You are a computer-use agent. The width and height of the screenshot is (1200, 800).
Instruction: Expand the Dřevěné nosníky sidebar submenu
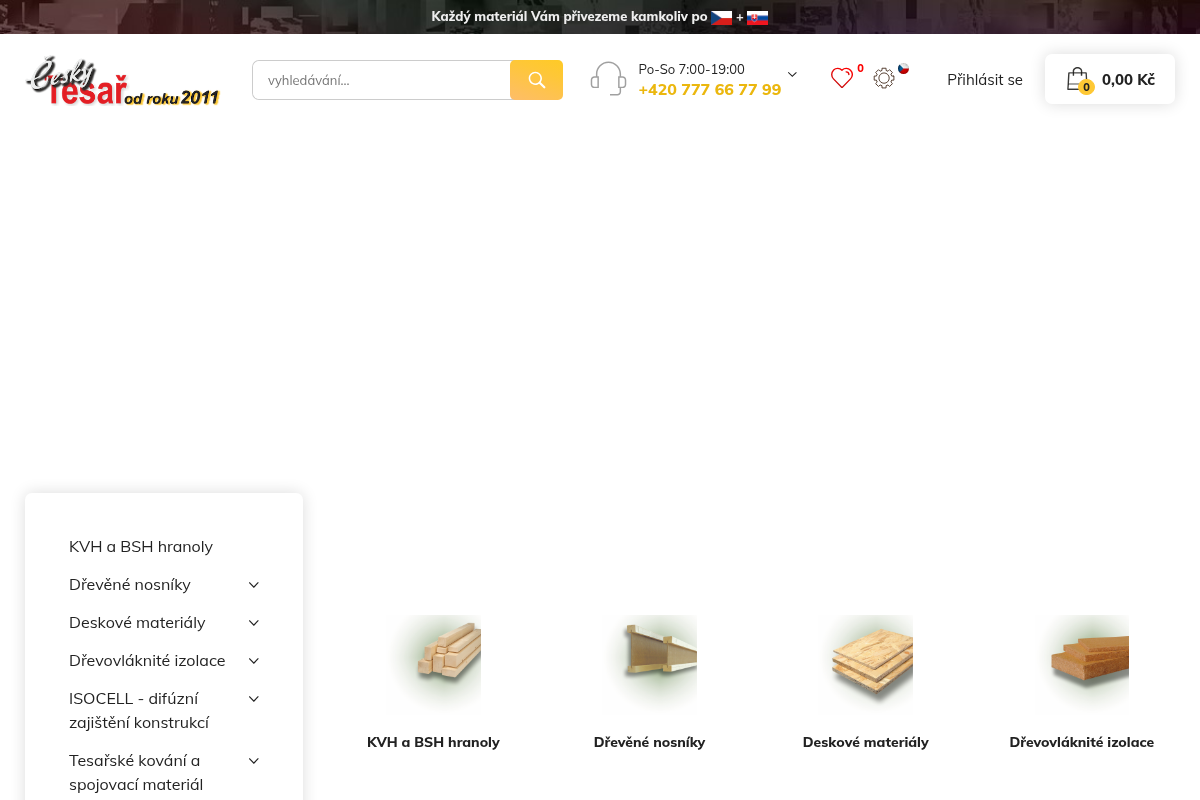pyautogui.click(x=254, y=585)
